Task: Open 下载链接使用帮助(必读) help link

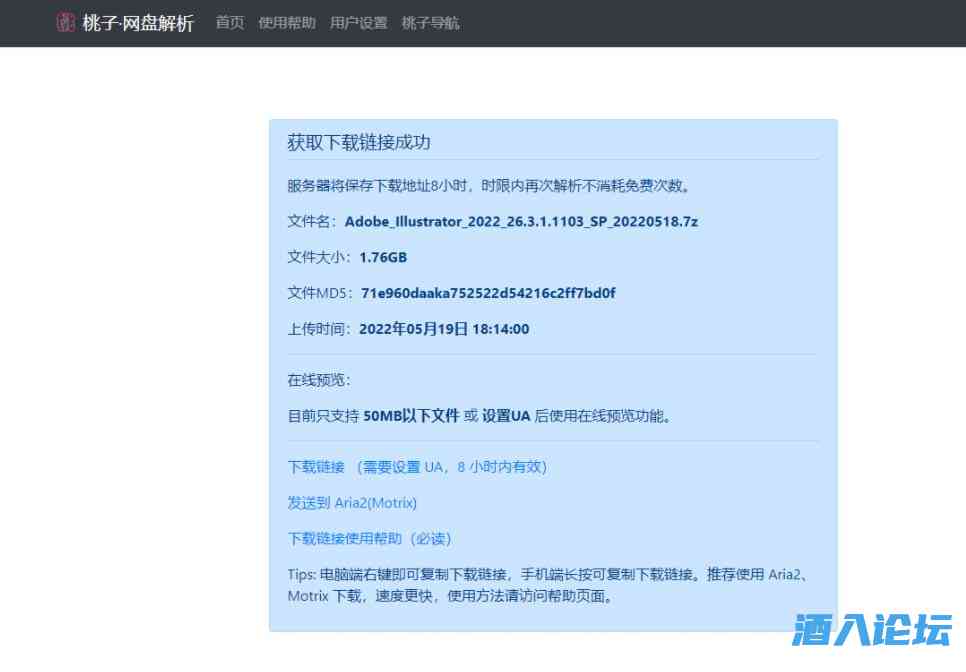Action: point(370,539)
